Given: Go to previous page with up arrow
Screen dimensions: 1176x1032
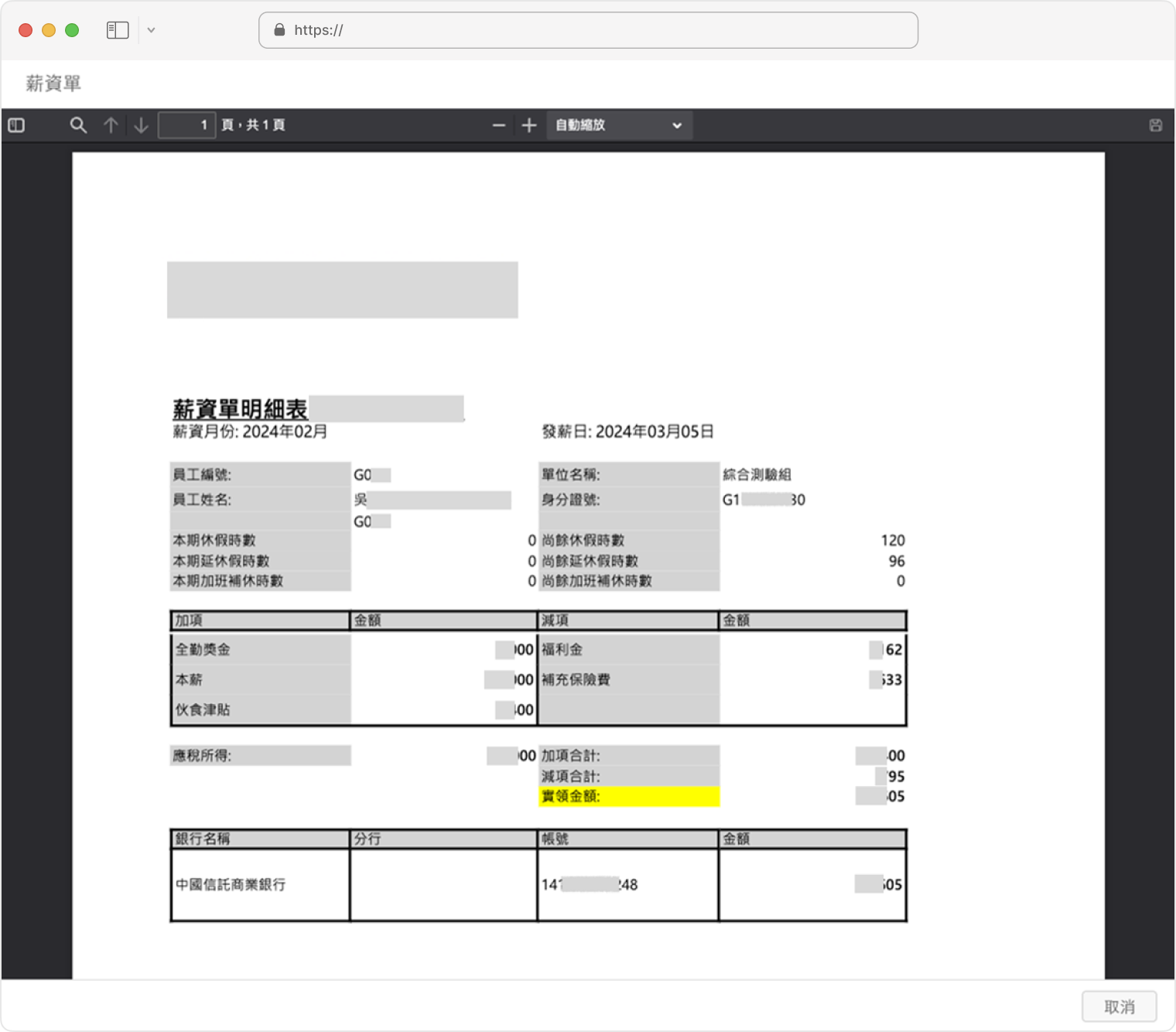Looking at the screenshot, I should pyautogui.click(x=111, y=125).
